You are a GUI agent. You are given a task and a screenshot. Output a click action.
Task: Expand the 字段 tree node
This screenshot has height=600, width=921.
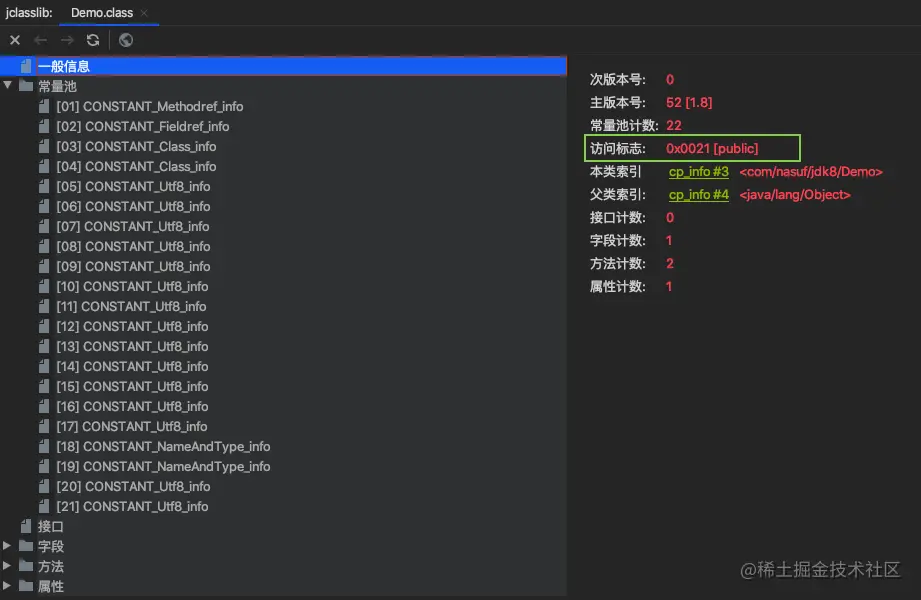(8, 546)
